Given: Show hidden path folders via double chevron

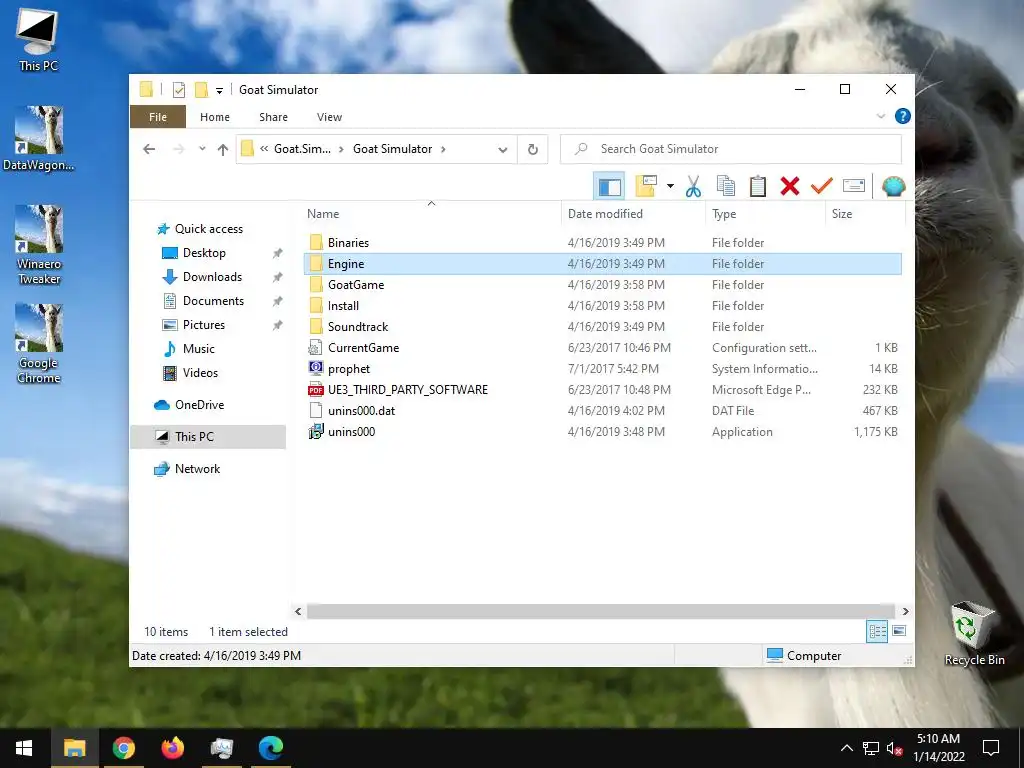Looking at the screenshot, I should point(264,149).
